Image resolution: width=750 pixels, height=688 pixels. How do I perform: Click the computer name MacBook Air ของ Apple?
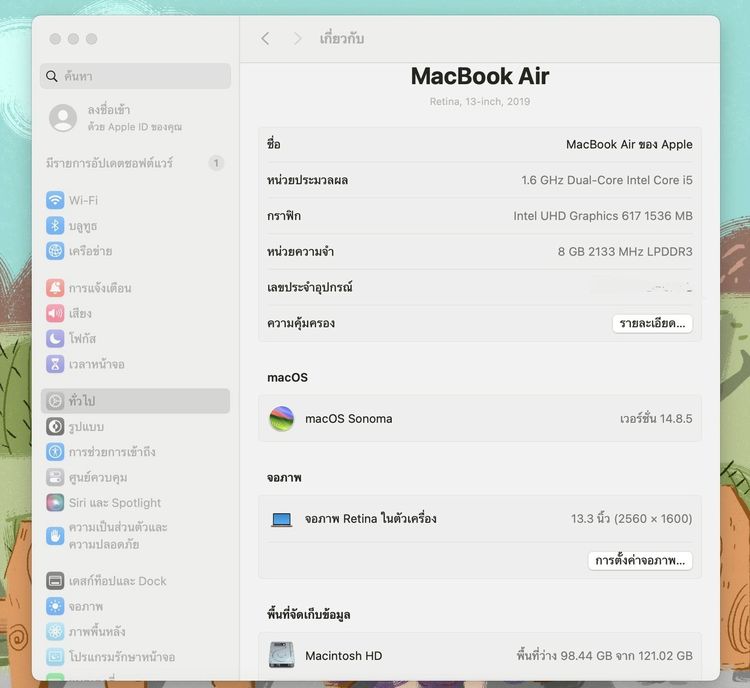(629, 144)
